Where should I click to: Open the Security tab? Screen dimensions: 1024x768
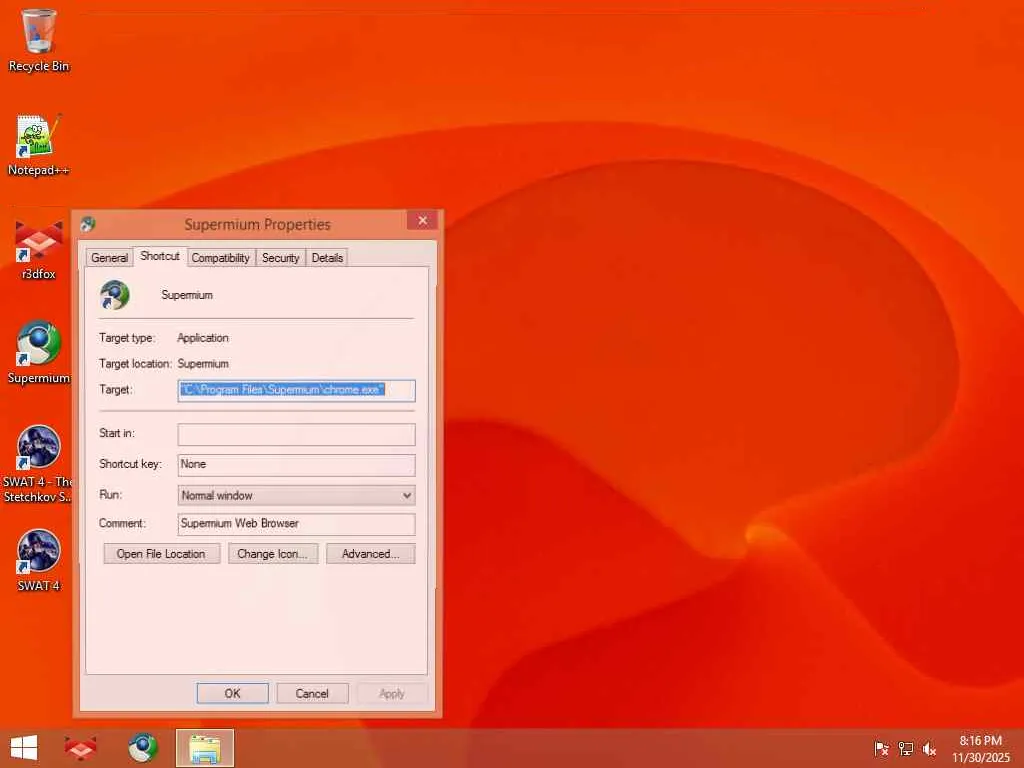coord(281,257)
